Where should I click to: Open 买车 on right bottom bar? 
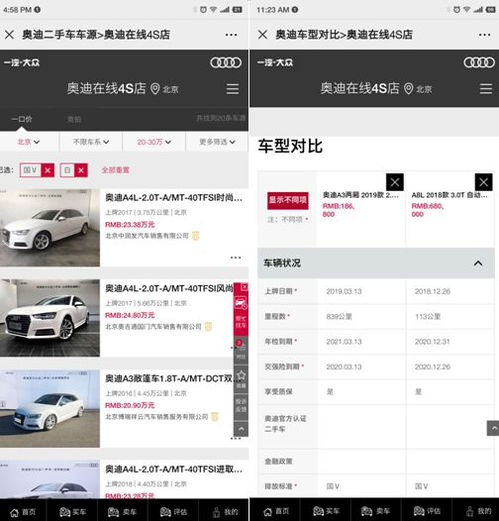[x=326, y=511]
